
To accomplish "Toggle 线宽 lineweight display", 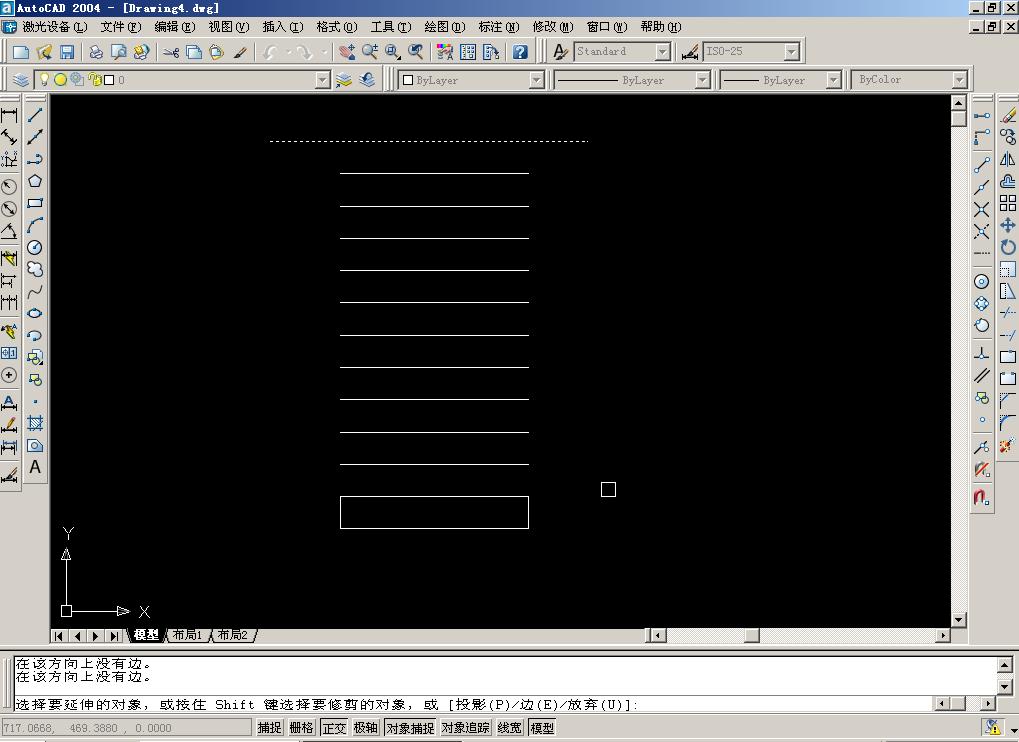I will [510, 728].
